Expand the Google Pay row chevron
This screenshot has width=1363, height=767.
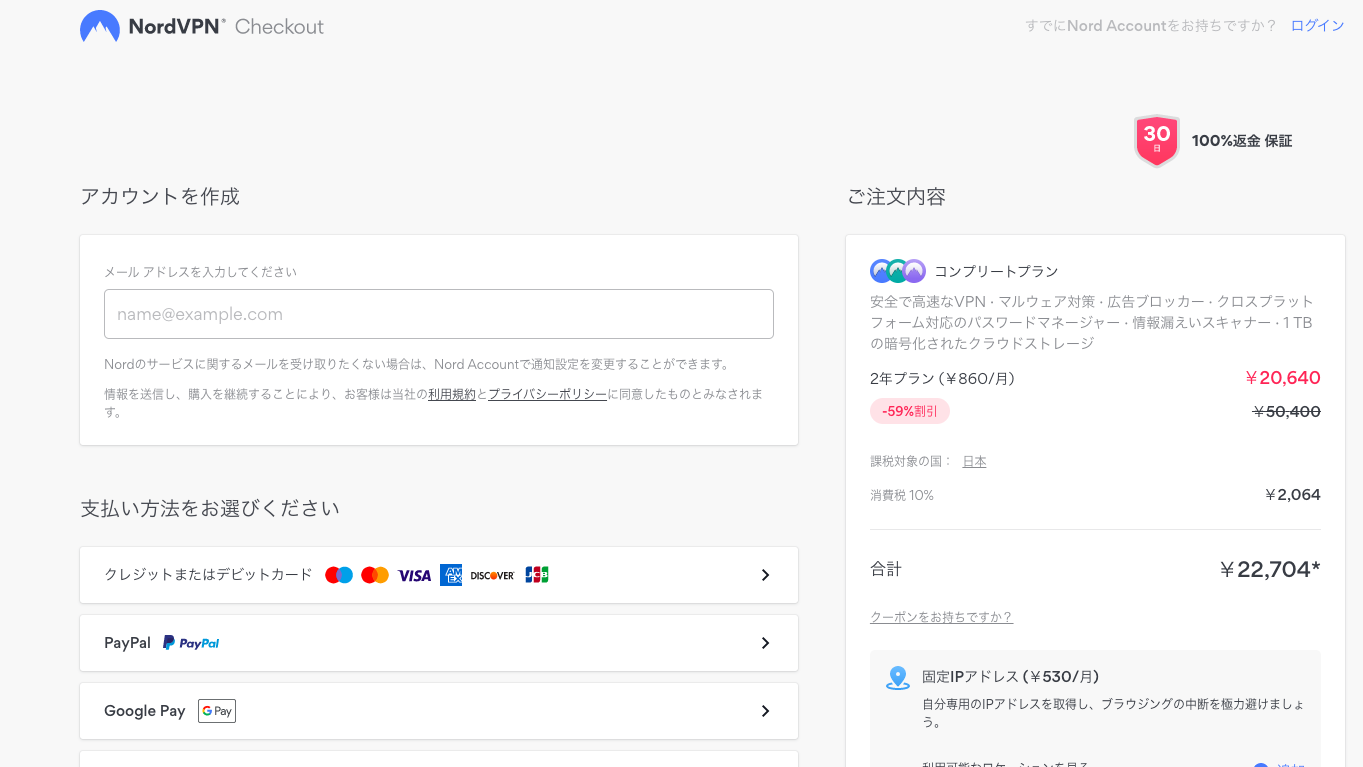click(765, 711)
